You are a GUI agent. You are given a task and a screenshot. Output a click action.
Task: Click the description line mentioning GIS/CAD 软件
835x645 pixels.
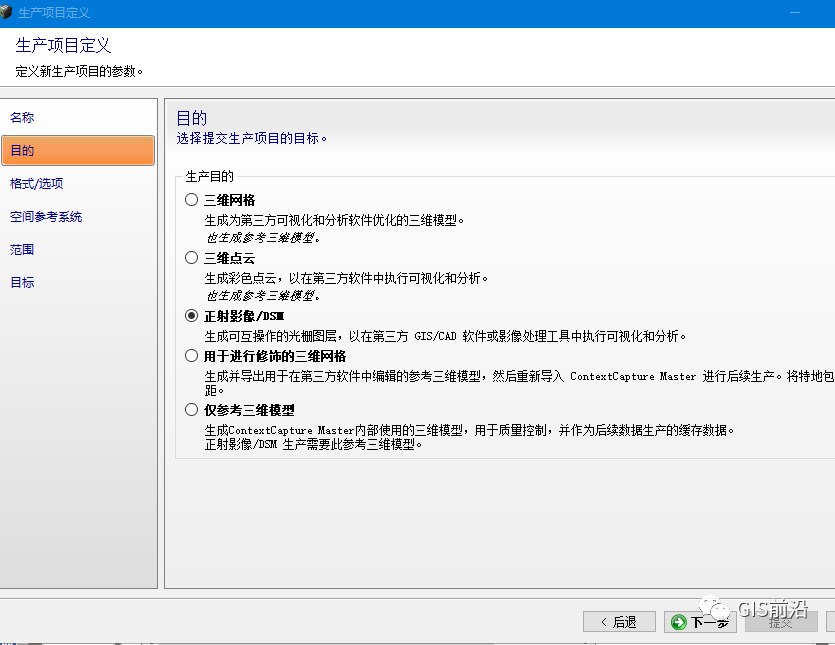click(x=445, y=336)
